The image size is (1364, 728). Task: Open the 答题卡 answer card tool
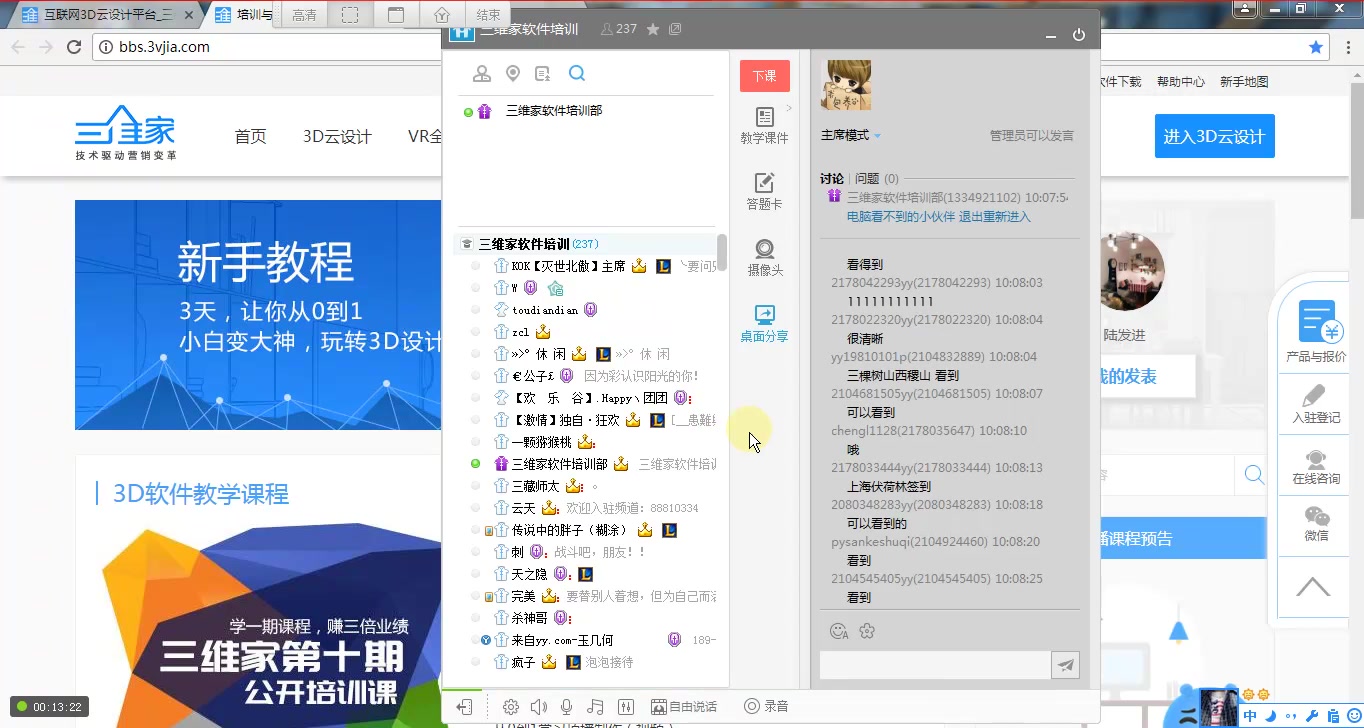tap(764, 191)
